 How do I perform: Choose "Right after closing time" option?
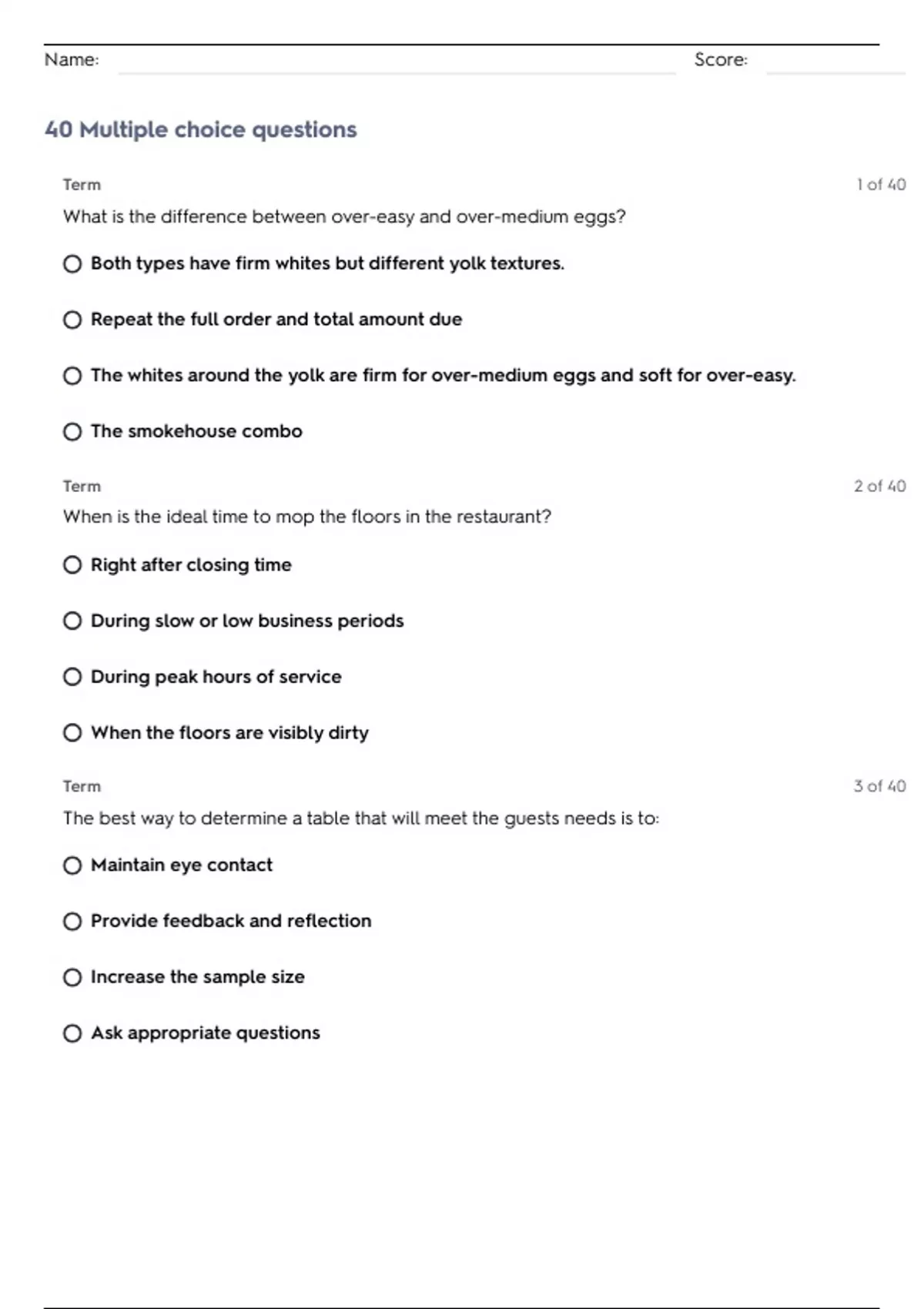point(72,565)
